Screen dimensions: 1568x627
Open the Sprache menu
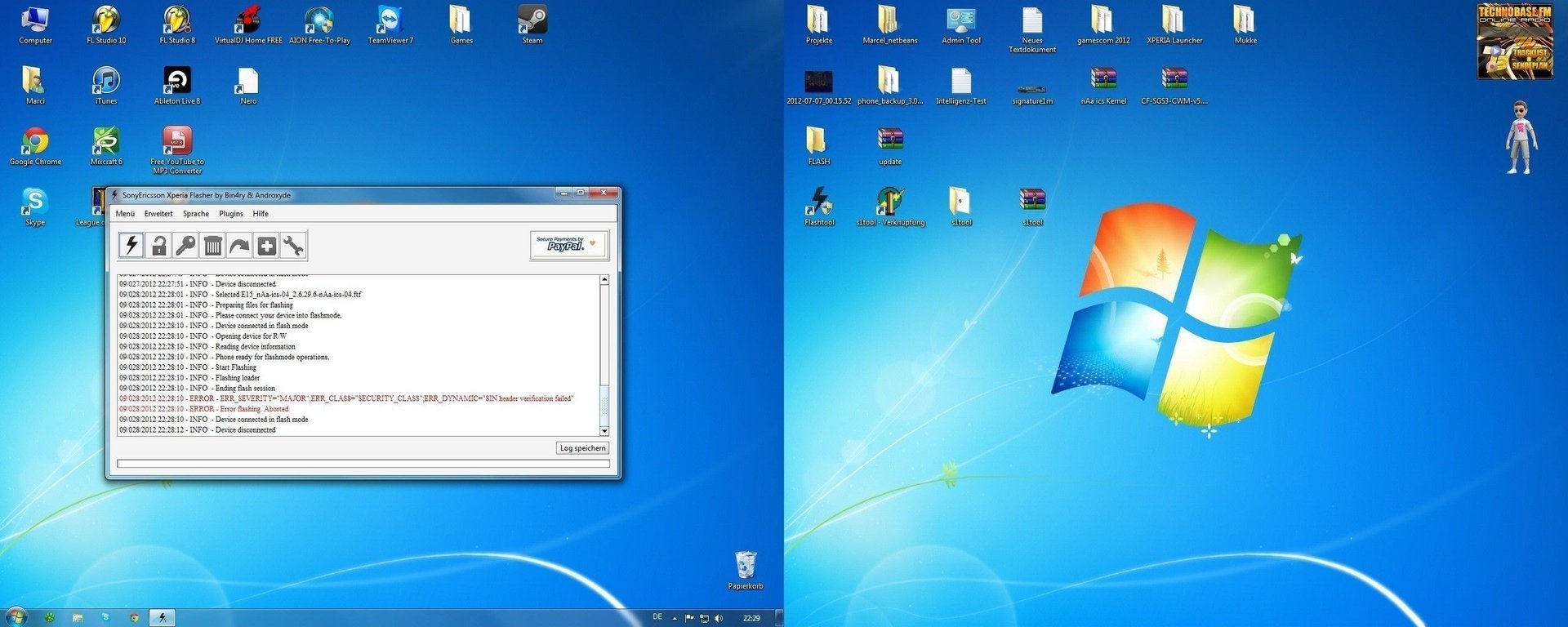pos(196,214)
